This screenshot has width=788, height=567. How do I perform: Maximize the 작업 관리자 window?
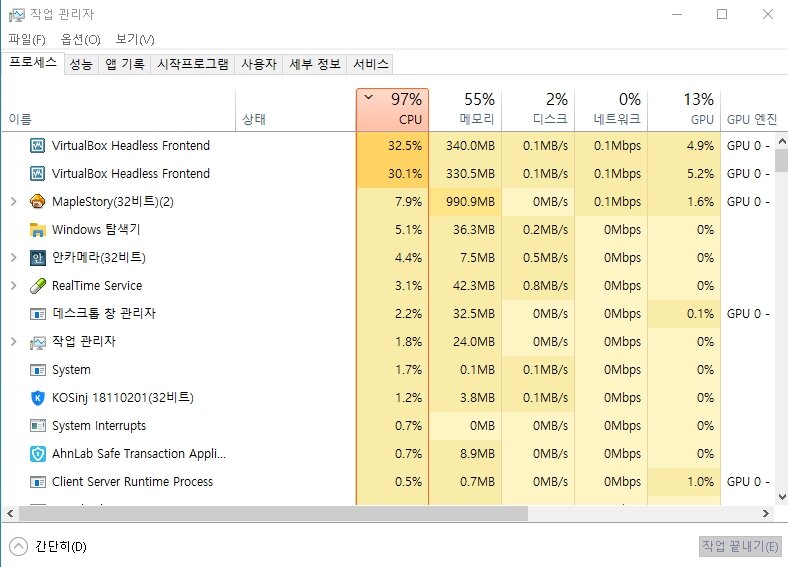722,14
